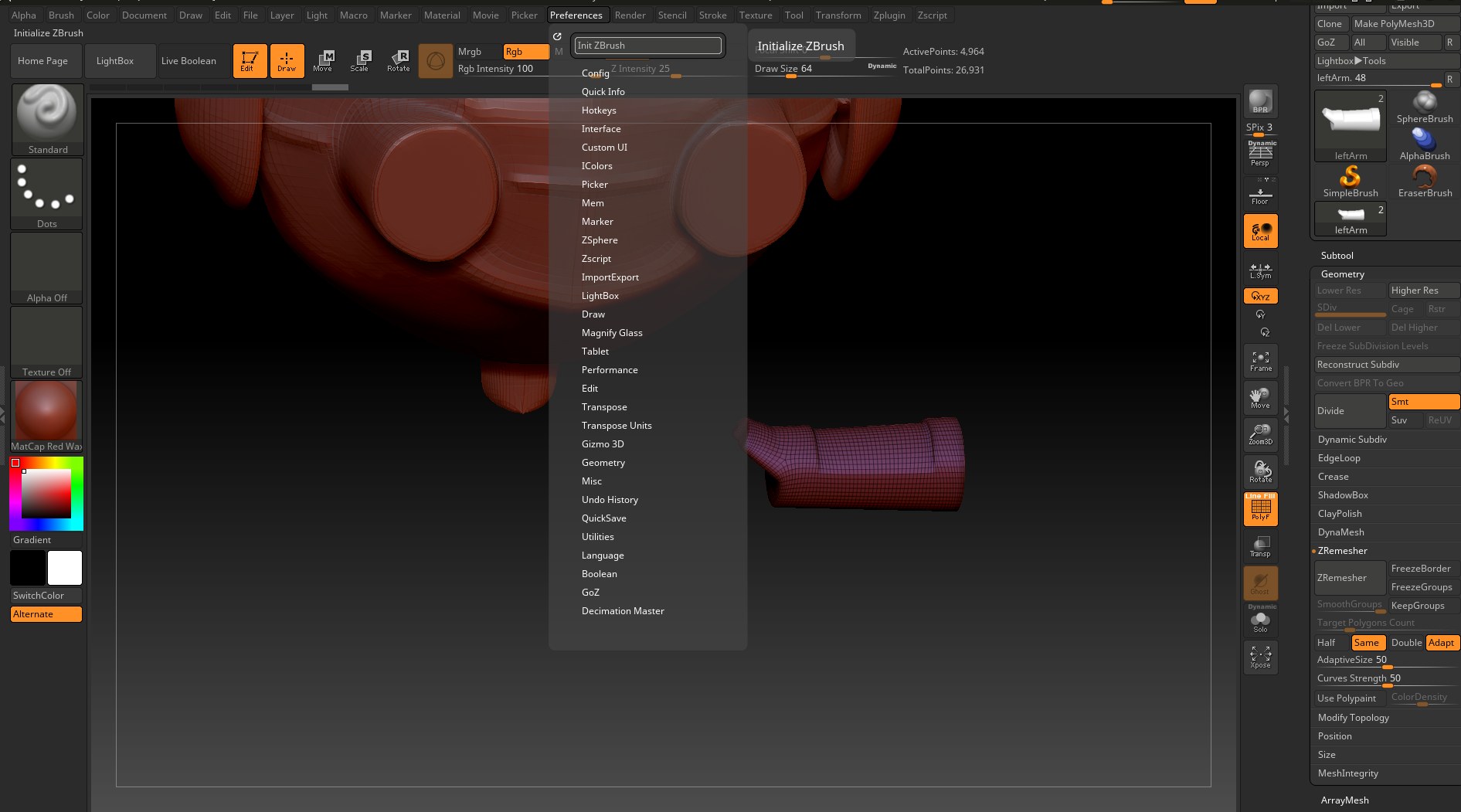Toggle Local transformations button
The width and height of the screenshot is (1461, 812).
1260,231
